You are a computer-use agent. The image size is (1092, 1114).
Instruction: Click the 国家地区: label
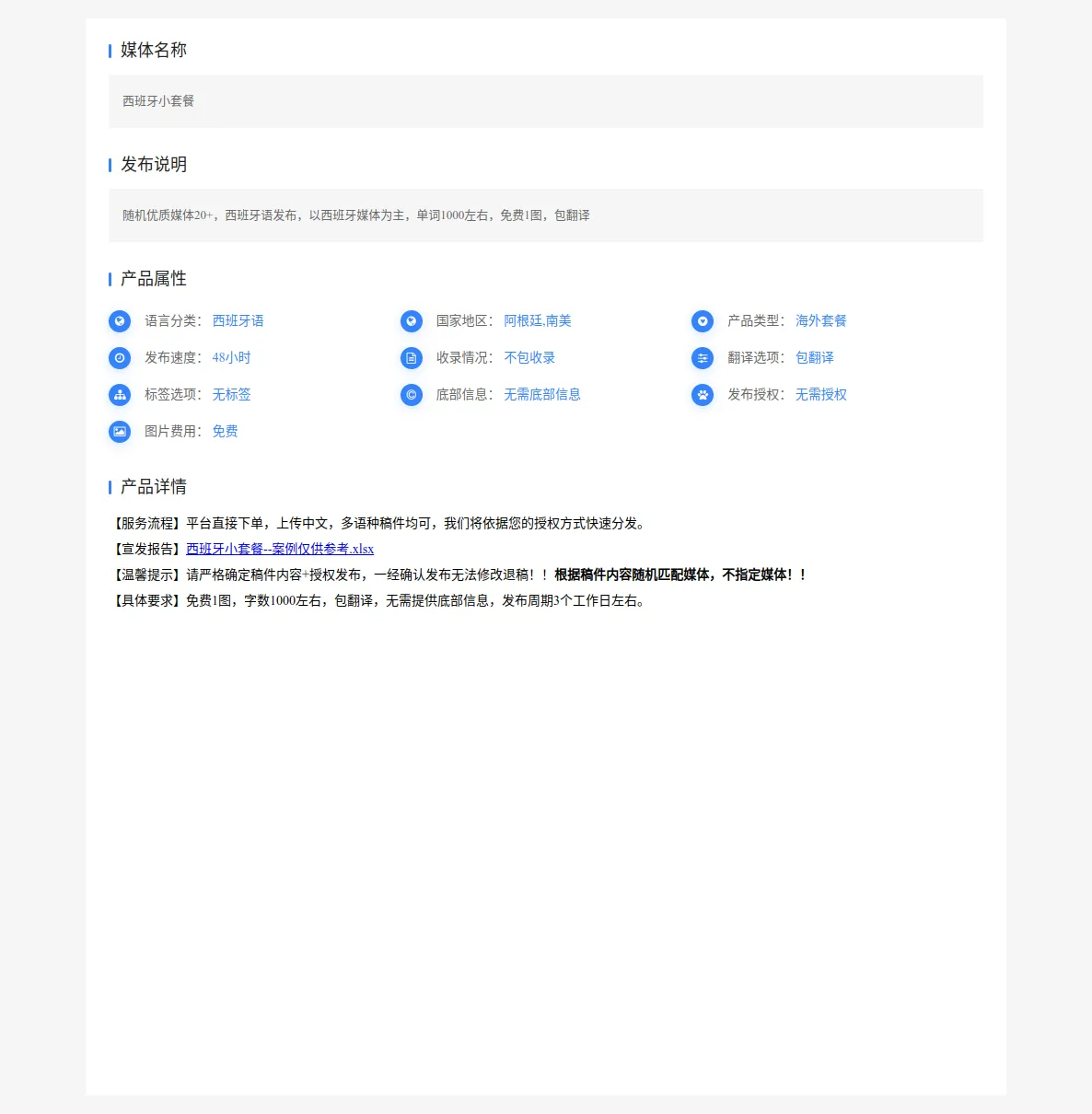click(x=466, y=321)
